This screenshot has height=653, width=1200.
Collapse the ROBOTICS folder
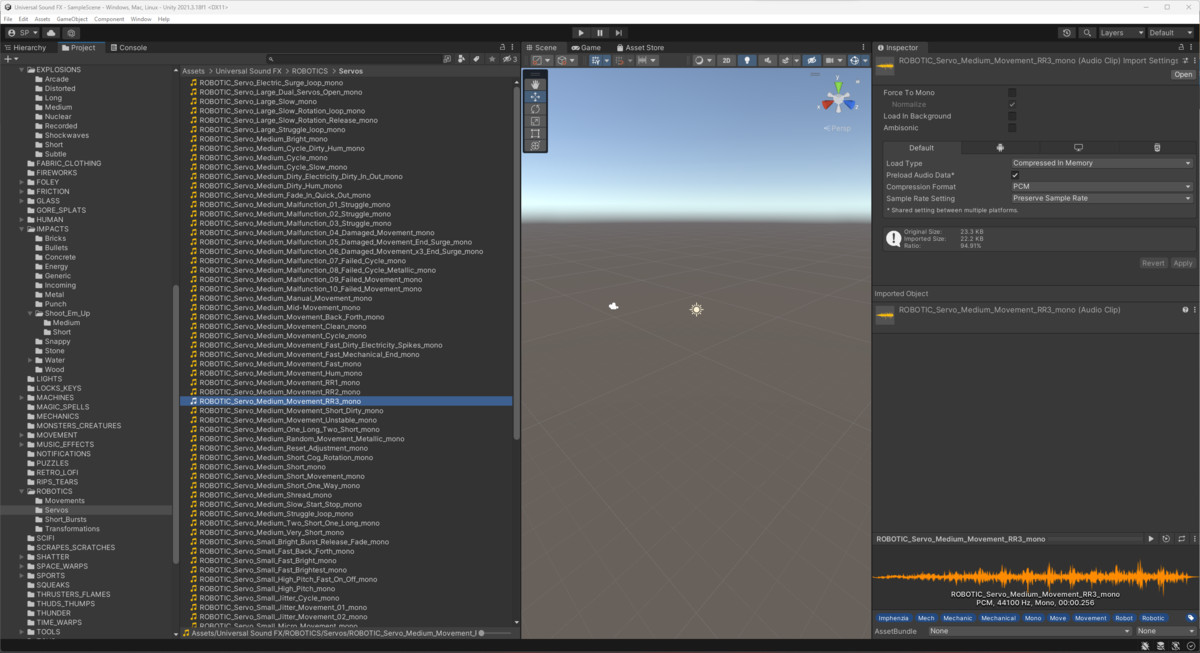click(22, 492)
